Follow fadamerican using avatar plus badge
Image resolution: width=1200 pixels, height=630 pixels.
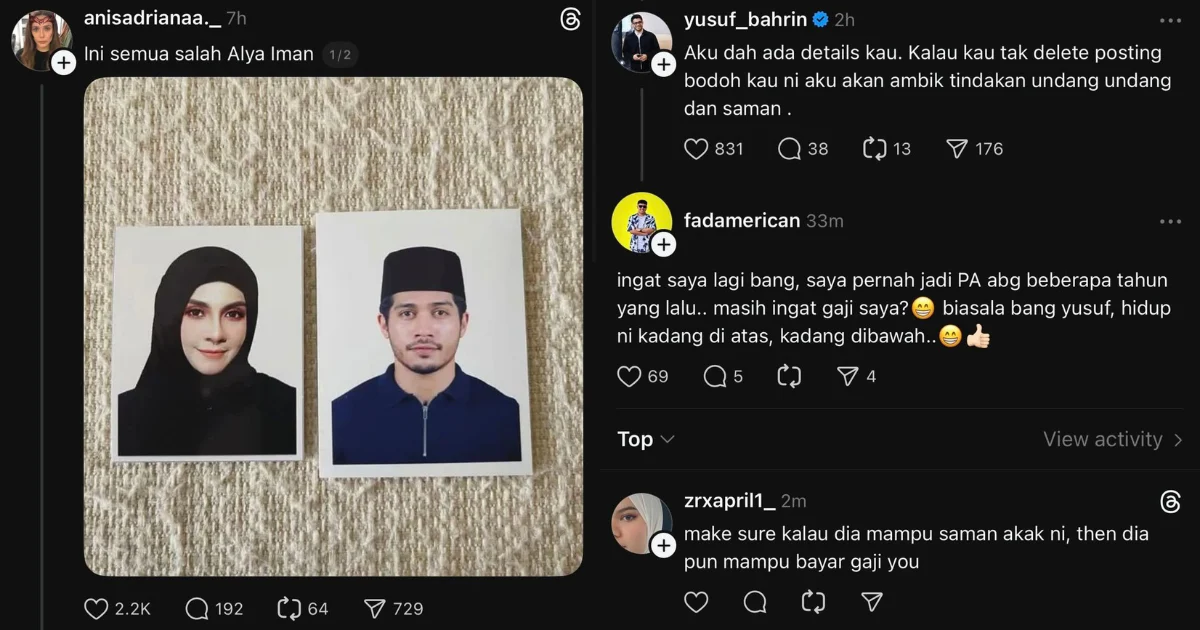click(x=663, y=244)
